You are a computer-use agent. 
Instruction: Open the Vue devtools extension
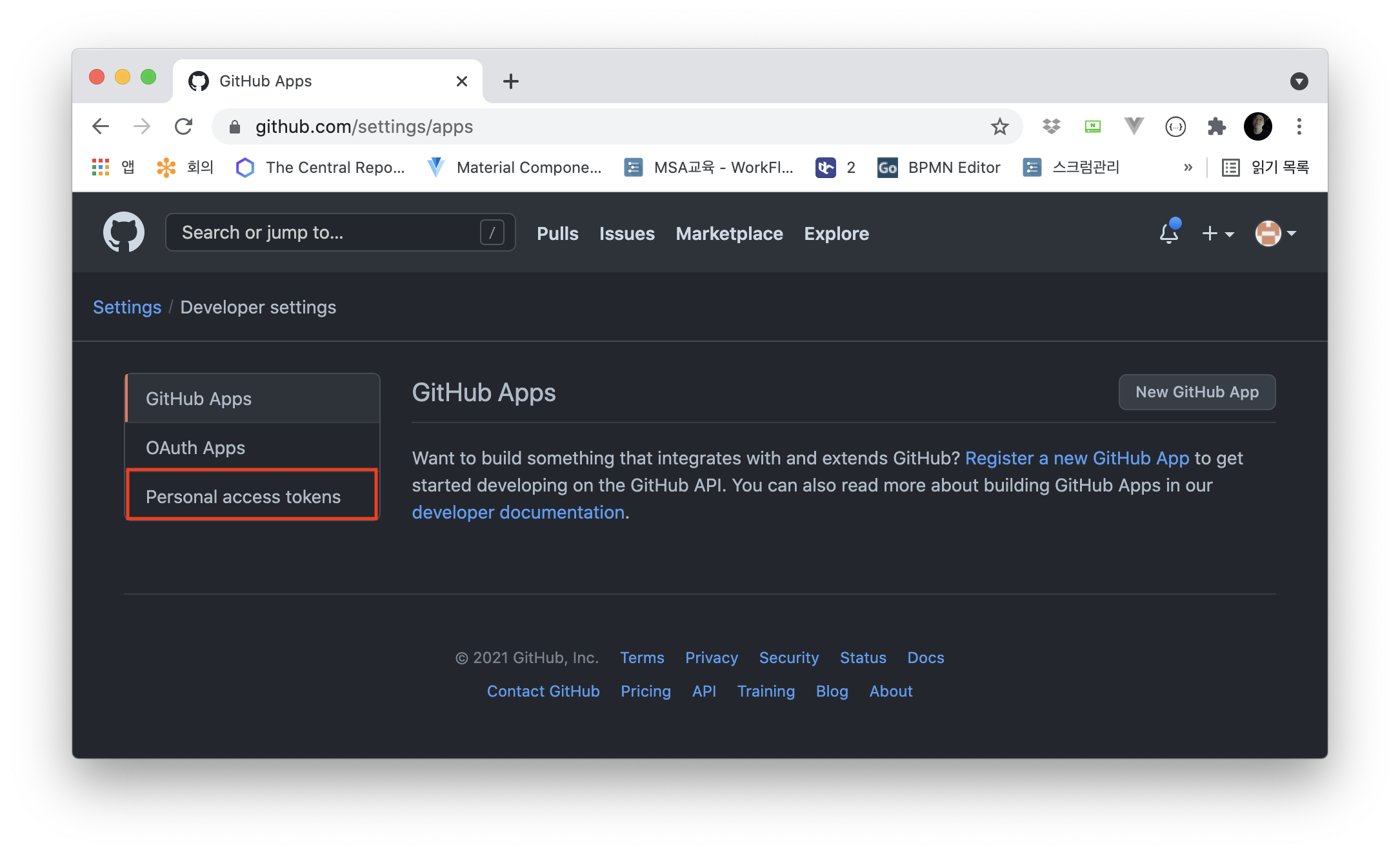[x=1134, y=126]
